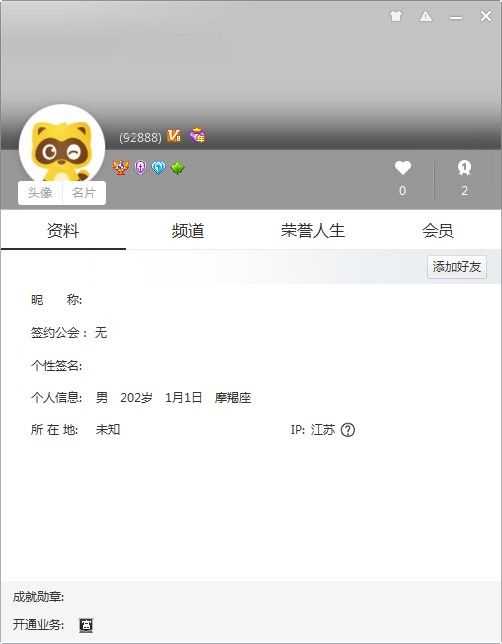Image resolution: width=502 pixels, height=644 pixels.
Task: Click the orange V8 VIP badge
Action: click(x=174, y=136)
